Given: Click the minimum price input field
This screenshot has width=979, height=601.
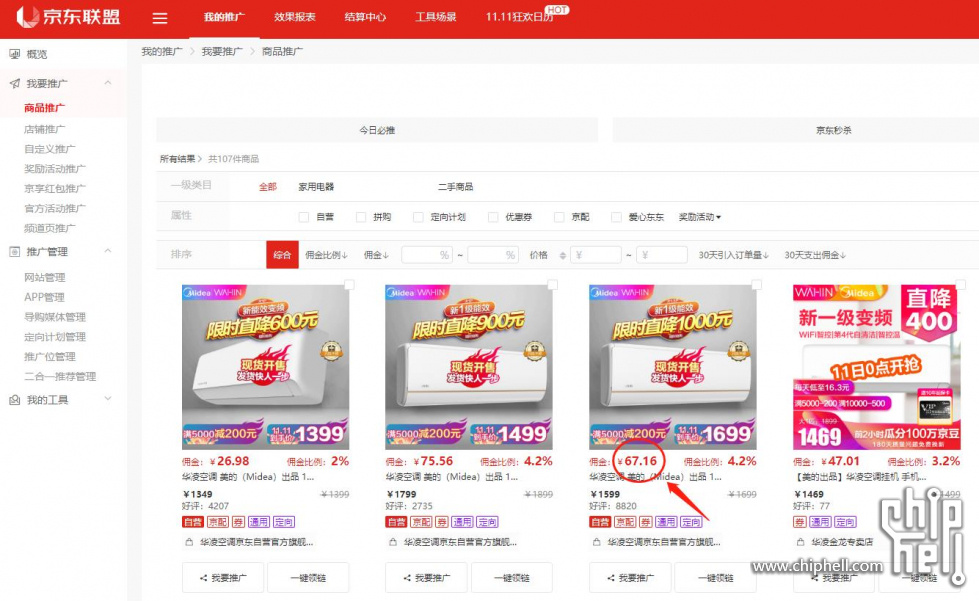Looking at the screenshot, I should (596, 255).
